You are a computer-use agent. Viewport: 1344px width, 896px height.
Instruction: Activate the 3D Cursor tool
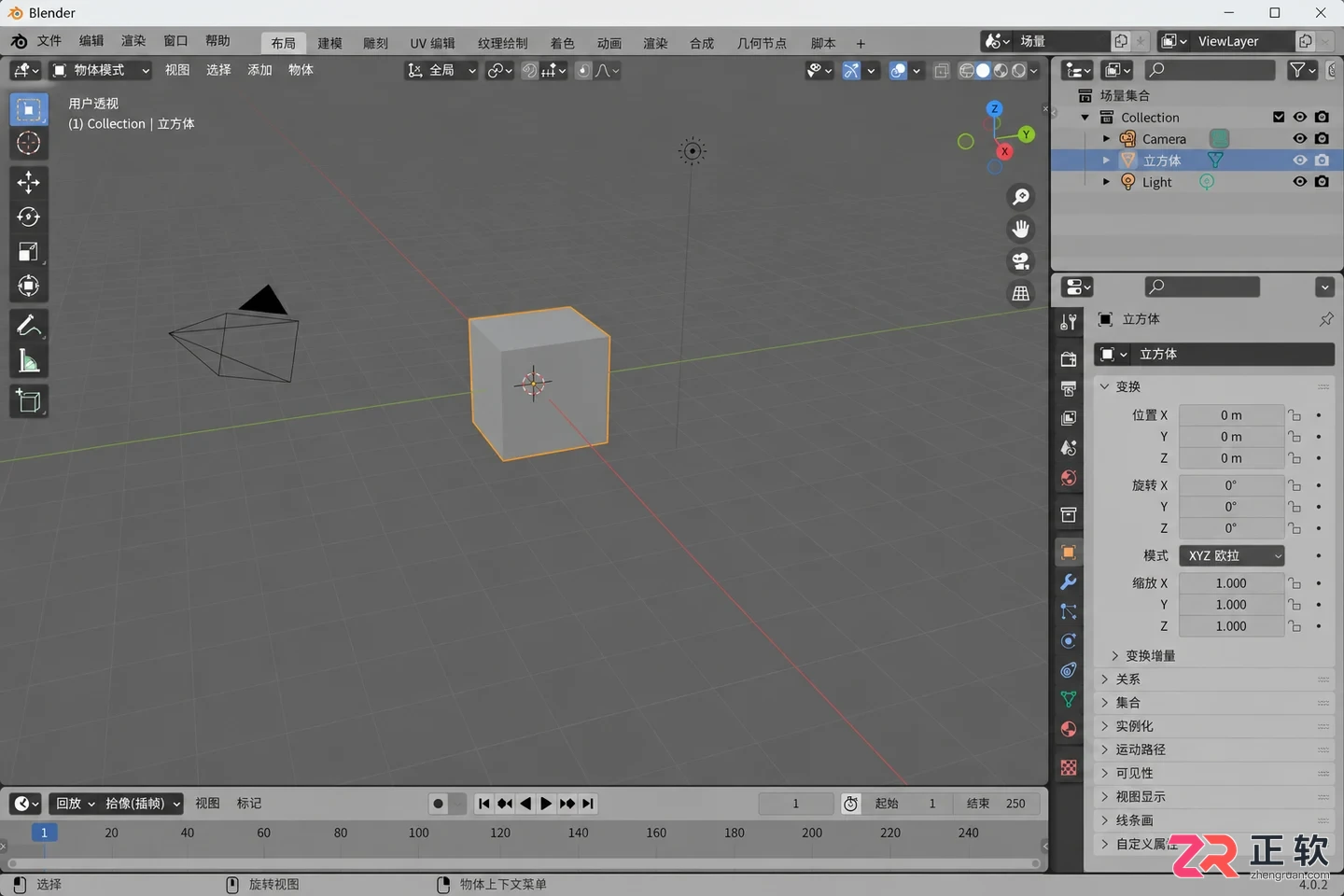(x=29, y=143)
